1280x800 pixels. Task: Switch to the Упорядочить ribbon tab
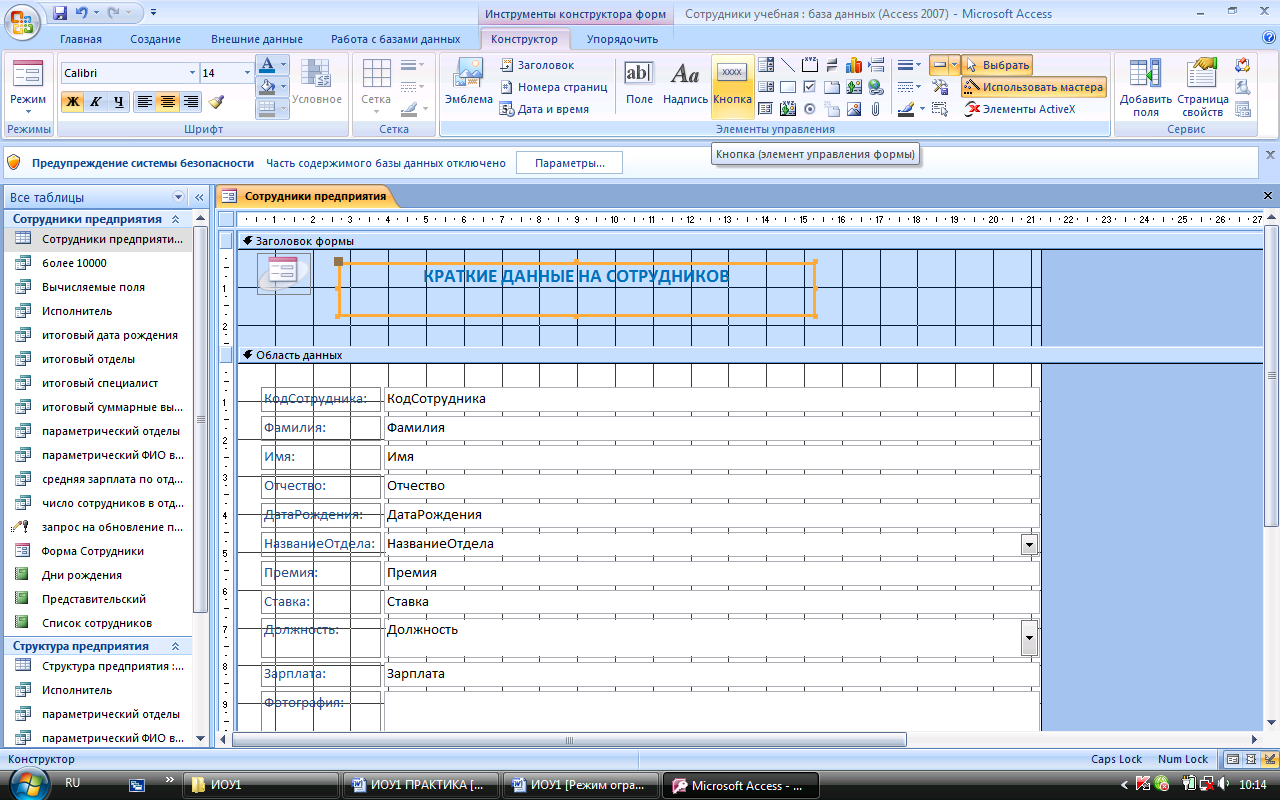[x=622, y=39]
